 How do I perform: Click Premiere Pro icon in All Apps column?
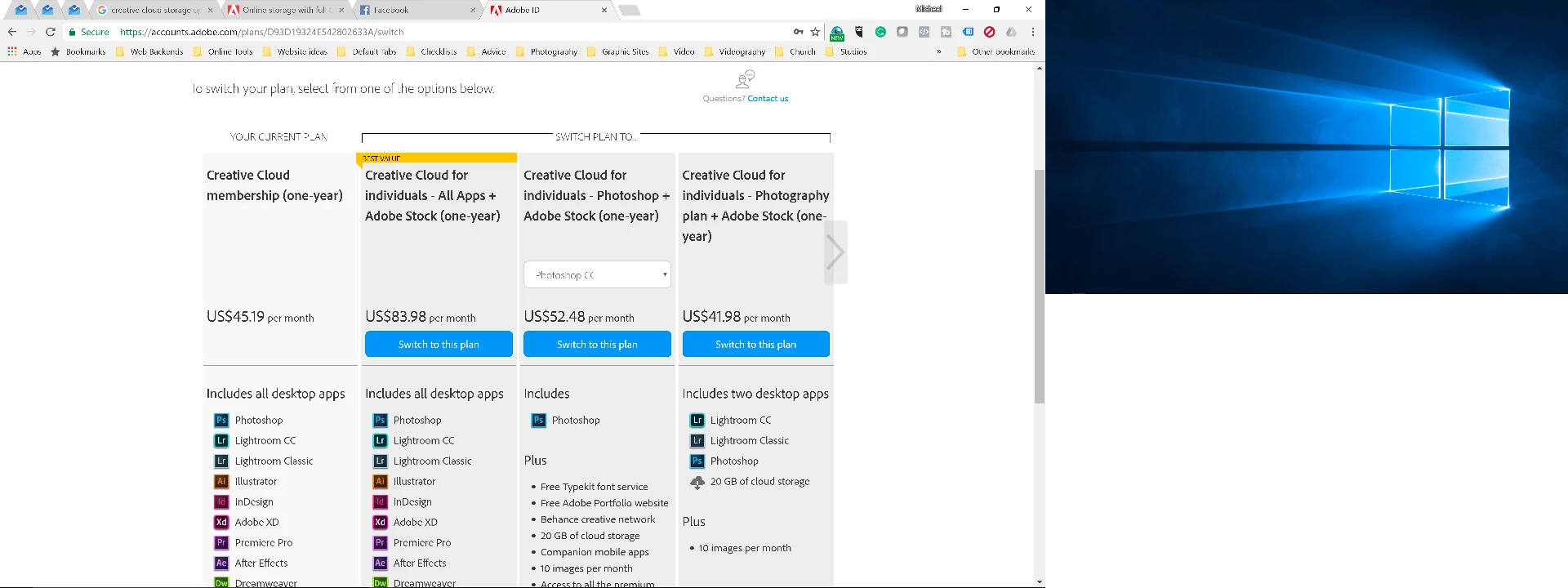coord(380,542)
